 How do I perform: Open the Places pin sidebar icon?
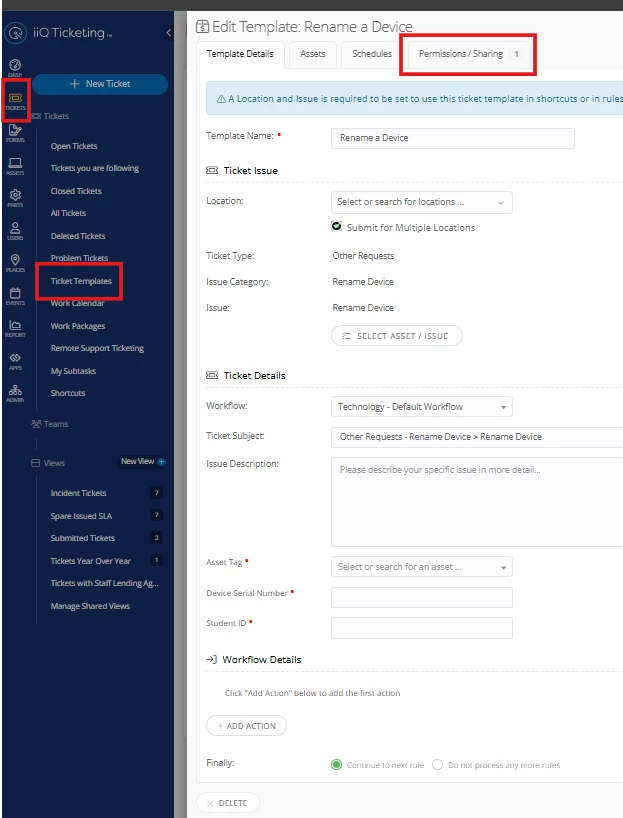[x=15, y=263]
